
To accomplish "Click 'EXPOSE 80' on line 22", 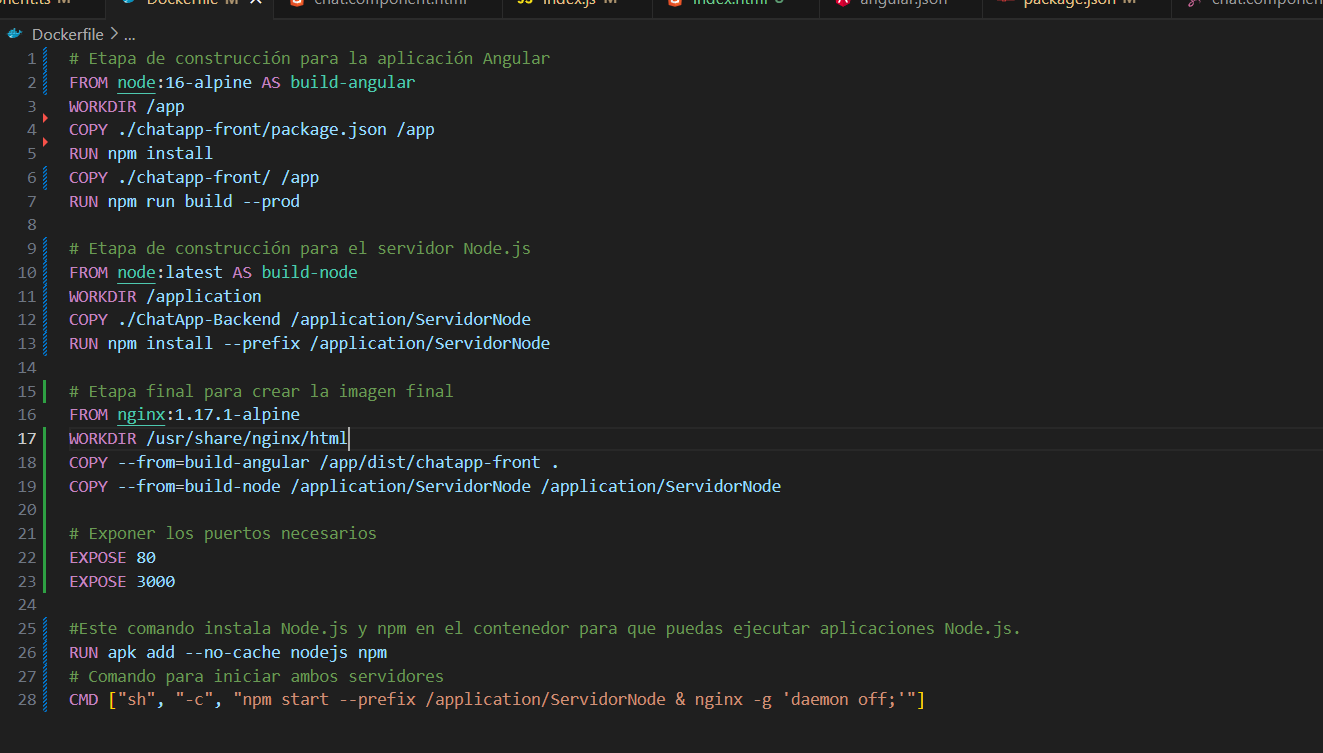I will 112,558.
